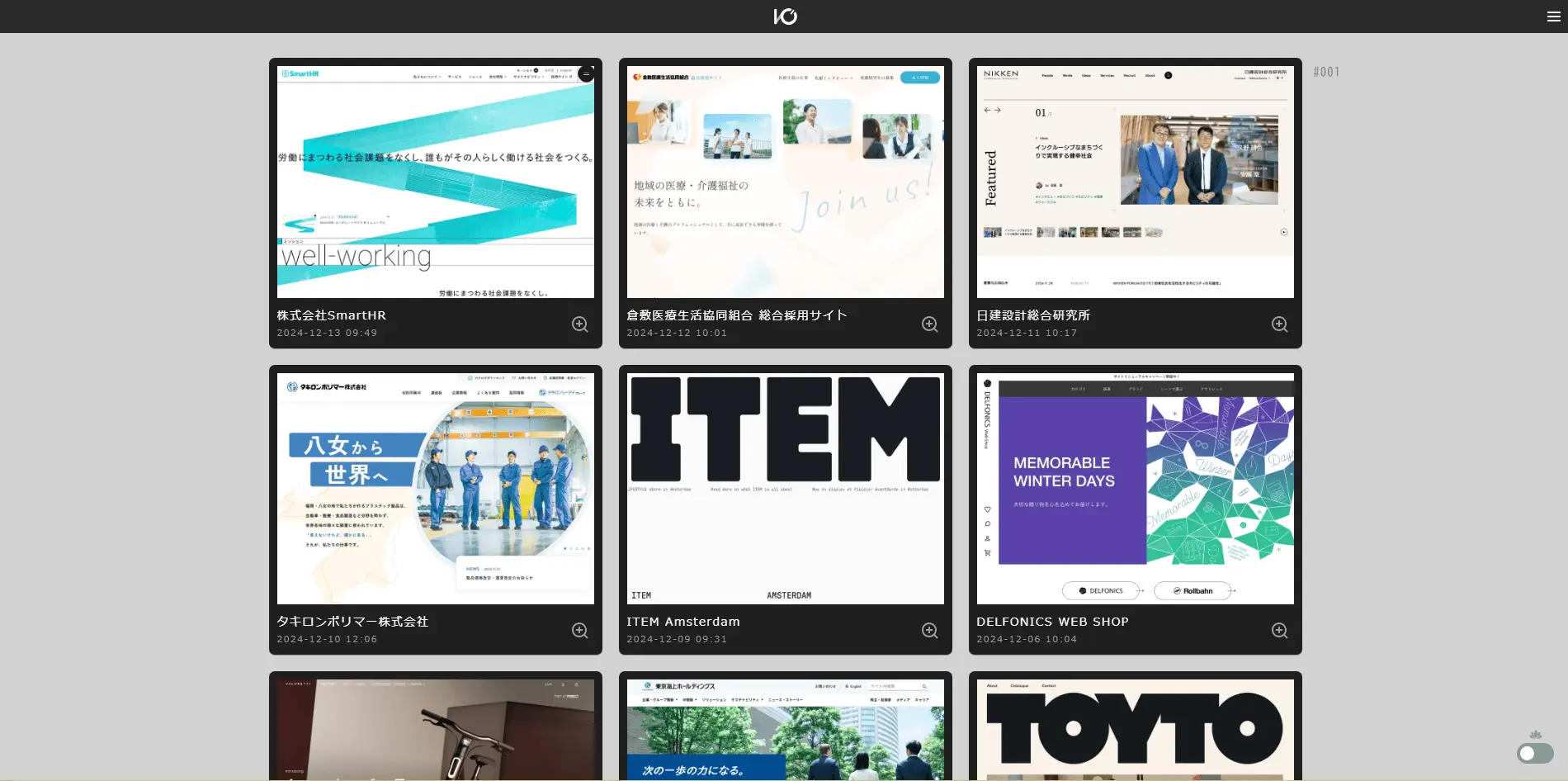The width and height of the screenshot is (1568, 781).
Task: Click magnifier icon on 倉敷医療生活協同組合 card
Action: click(x=930, y=324)
